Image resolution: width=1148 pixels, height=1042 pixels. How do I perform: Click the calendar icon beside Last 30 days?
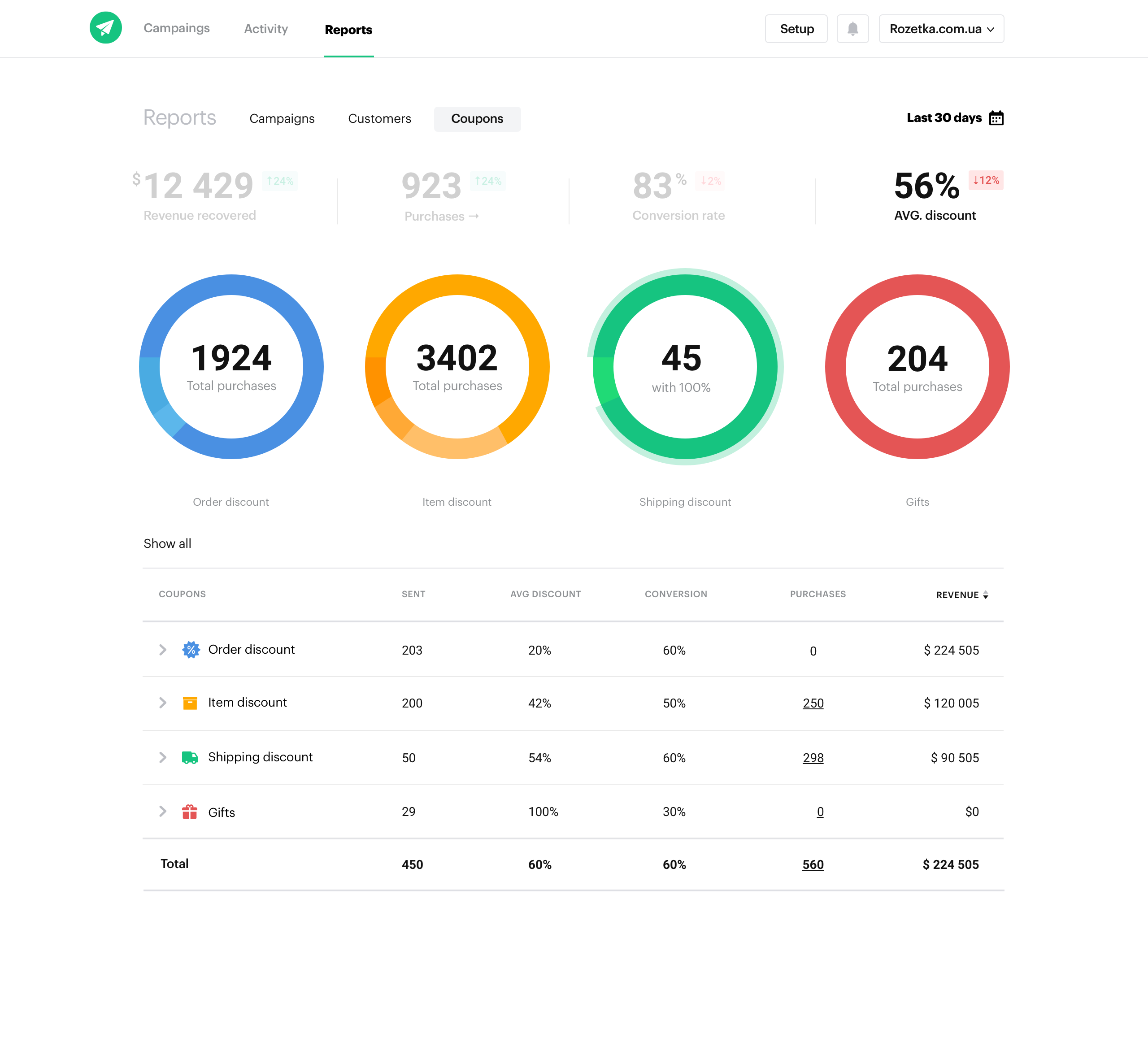coord(996,118)
